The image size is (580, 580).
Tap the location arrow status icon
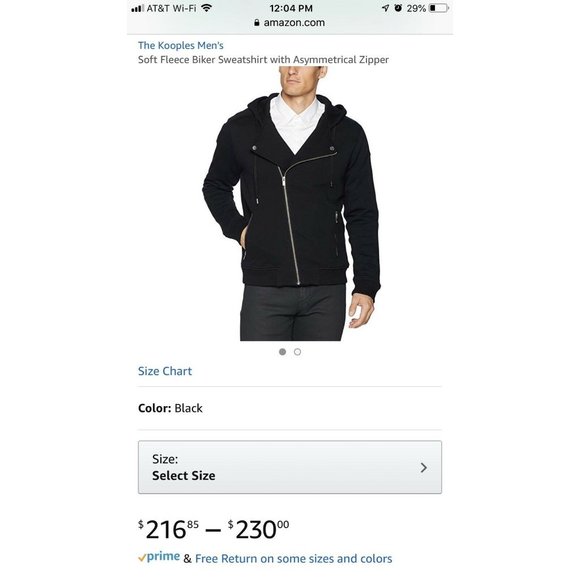(x=385, y=8)
